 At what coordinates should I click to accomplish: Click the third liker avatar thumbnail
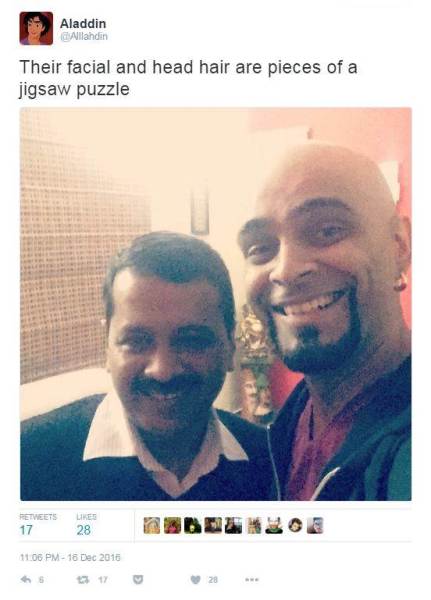click(x=193, y=525)
